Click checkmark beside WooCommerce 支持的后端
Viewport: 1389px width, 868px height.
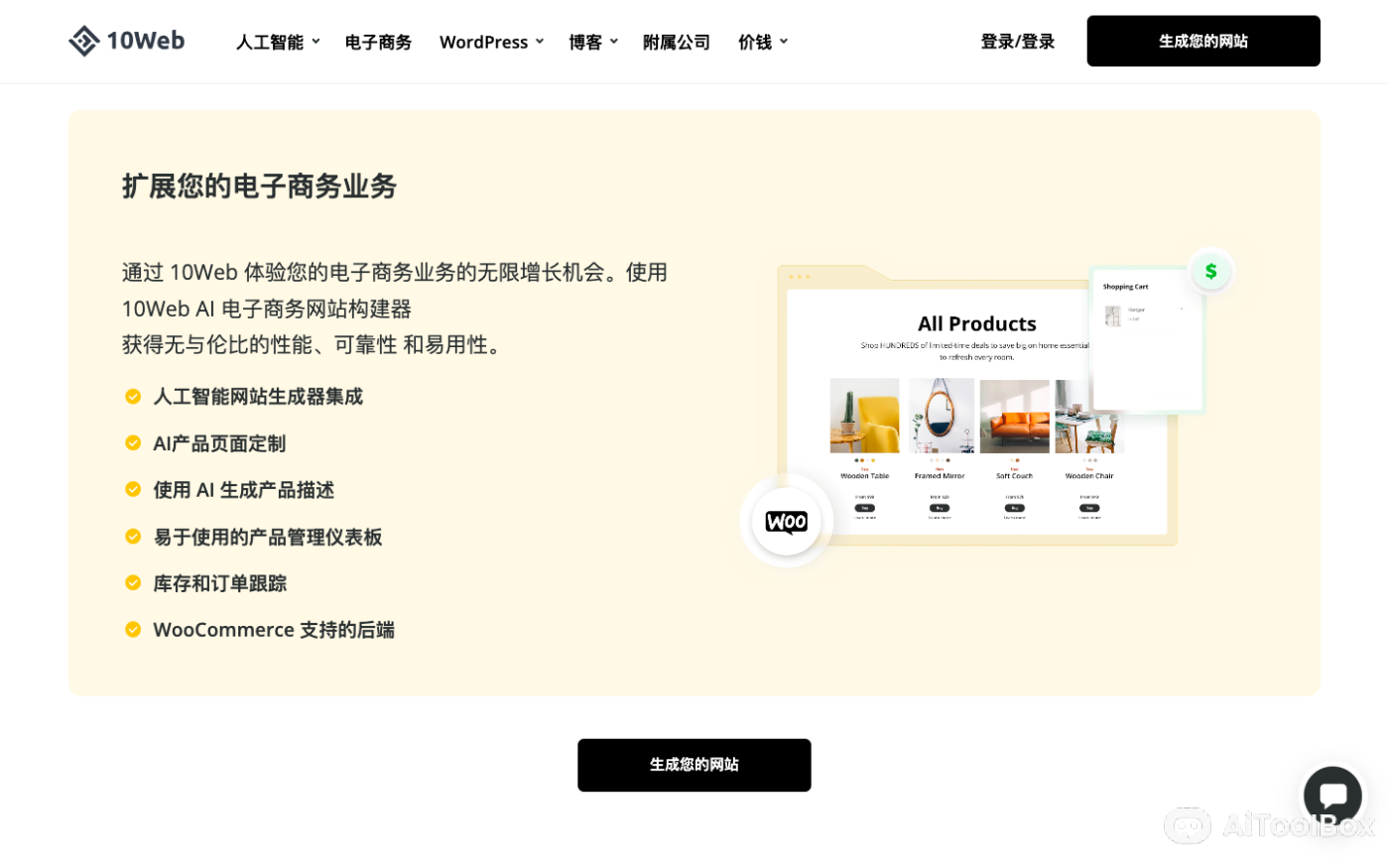[133, 630]
